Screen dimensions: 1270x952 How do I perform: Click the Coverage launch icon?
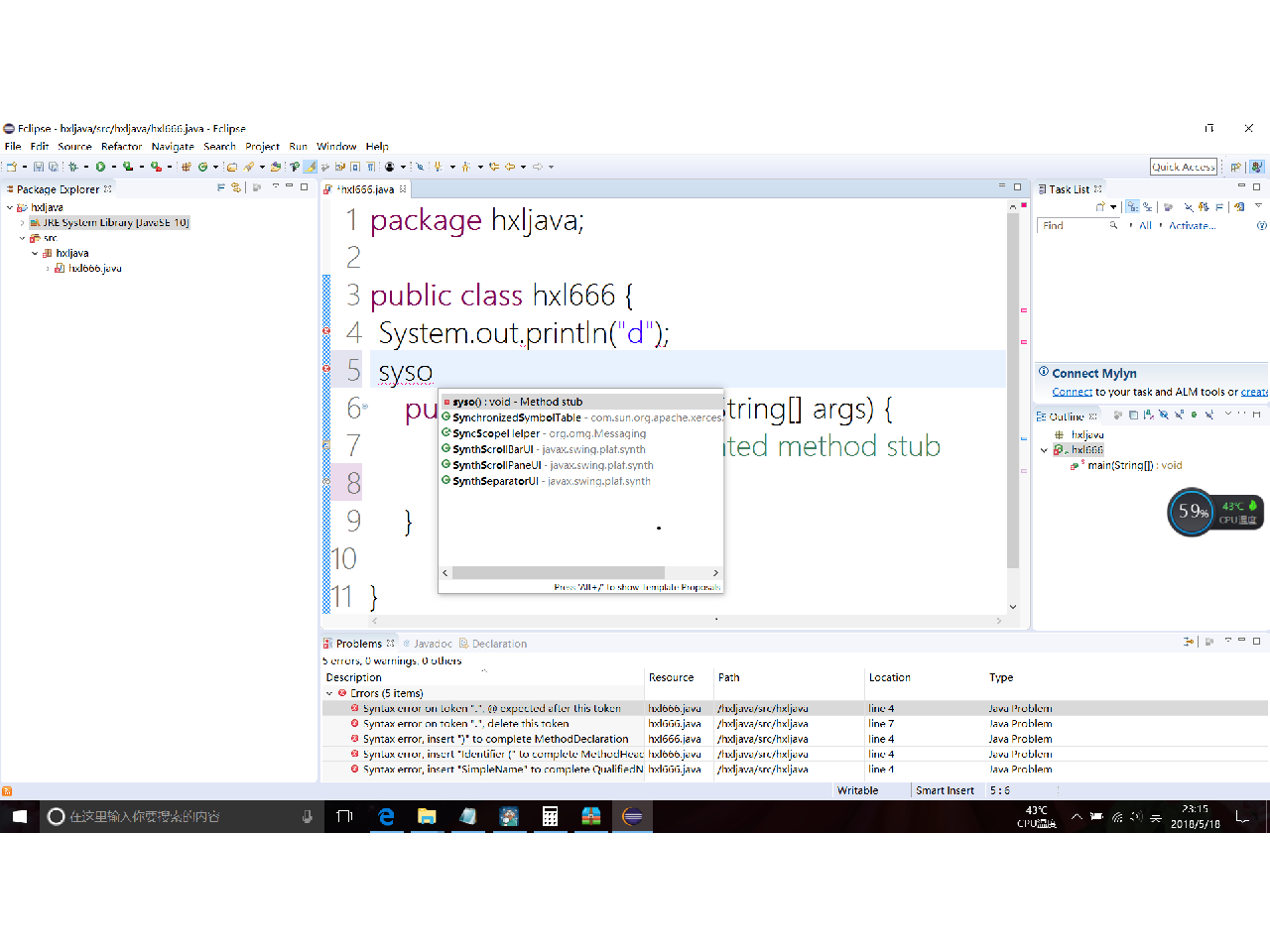128,167
